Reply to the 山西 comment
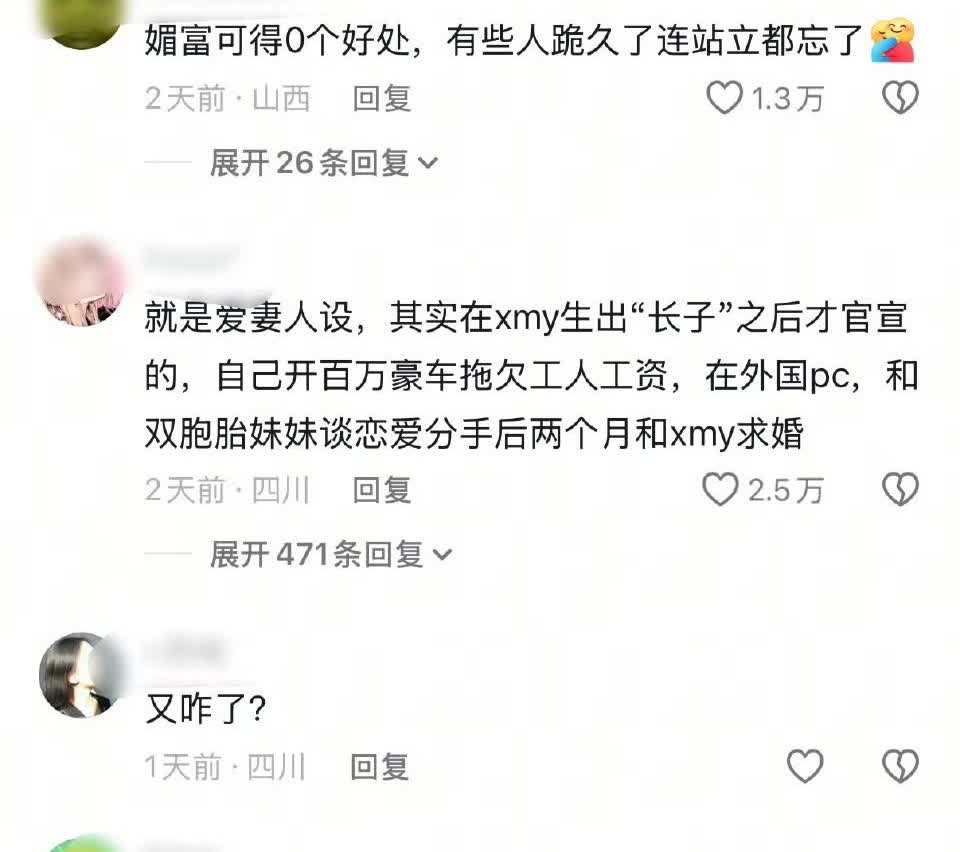Image resolution: width=960 pixels, height=852 pixels. [x=381, y=99]
